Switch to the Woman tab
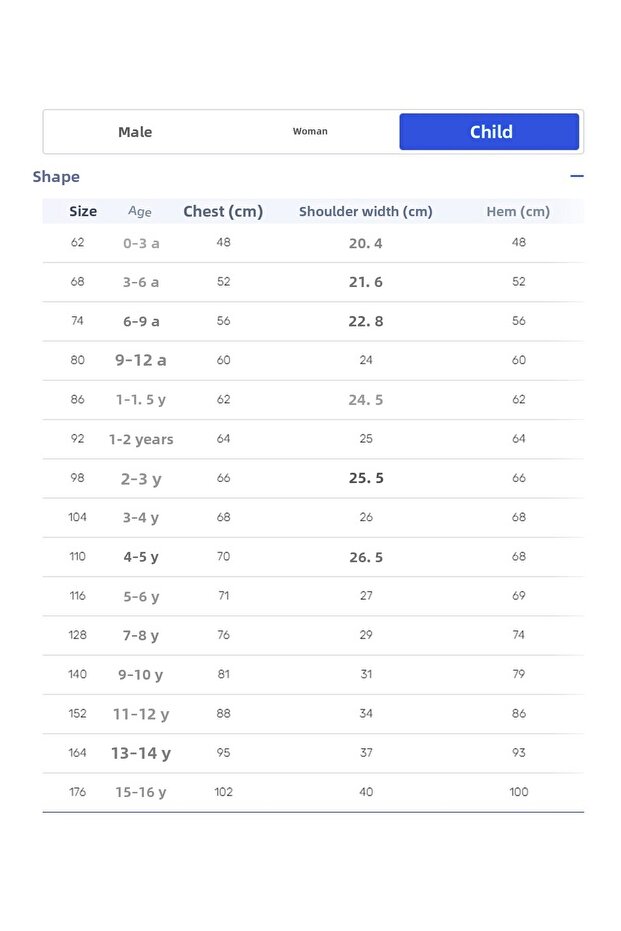621x931 pixels. (310, 132)
